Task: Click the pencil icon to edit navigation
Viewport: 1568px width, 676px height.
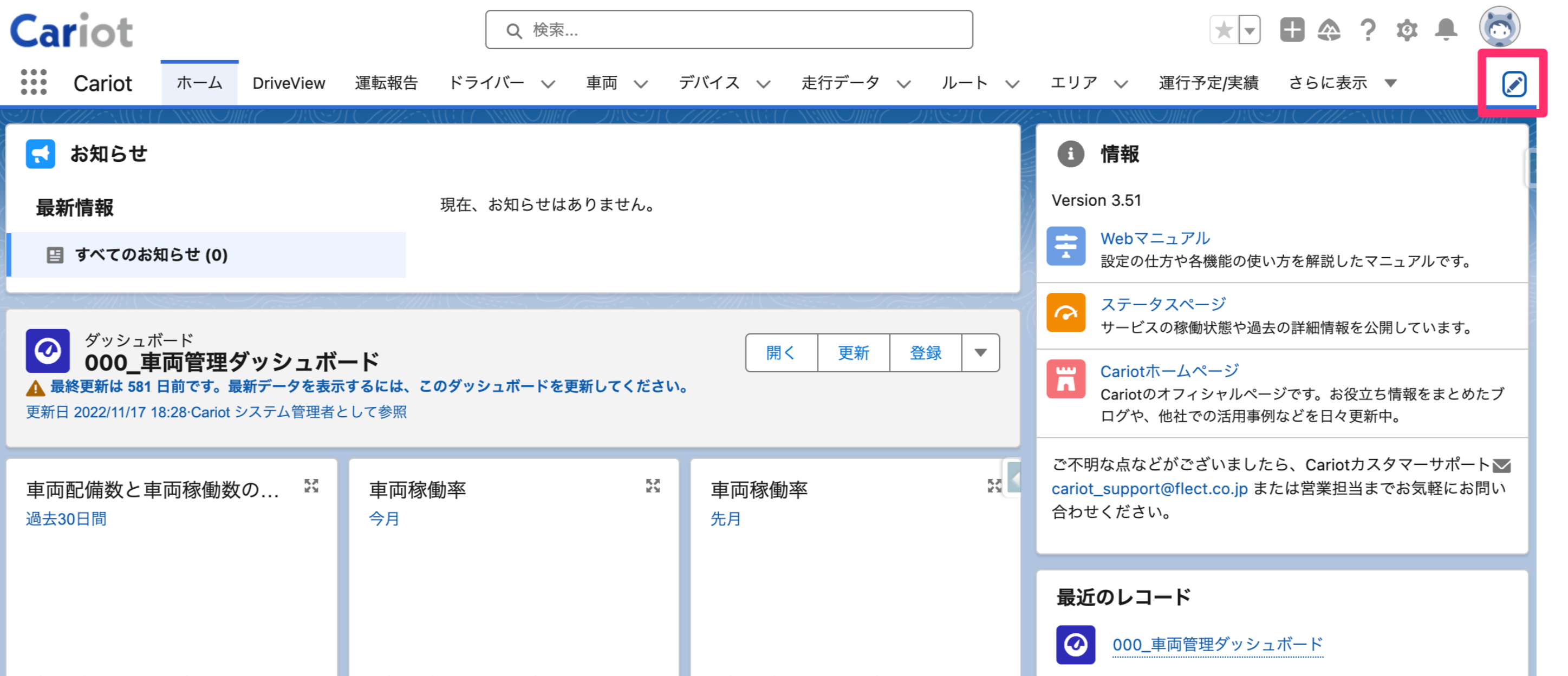Action: 1514,83
